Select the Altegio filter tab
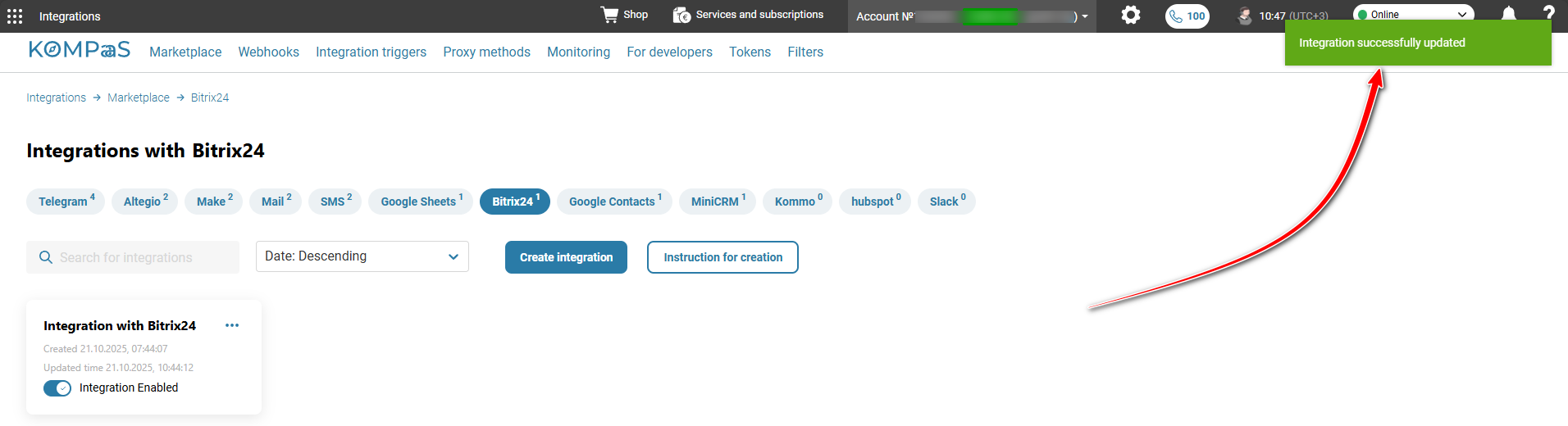 (x=145, y=202)
